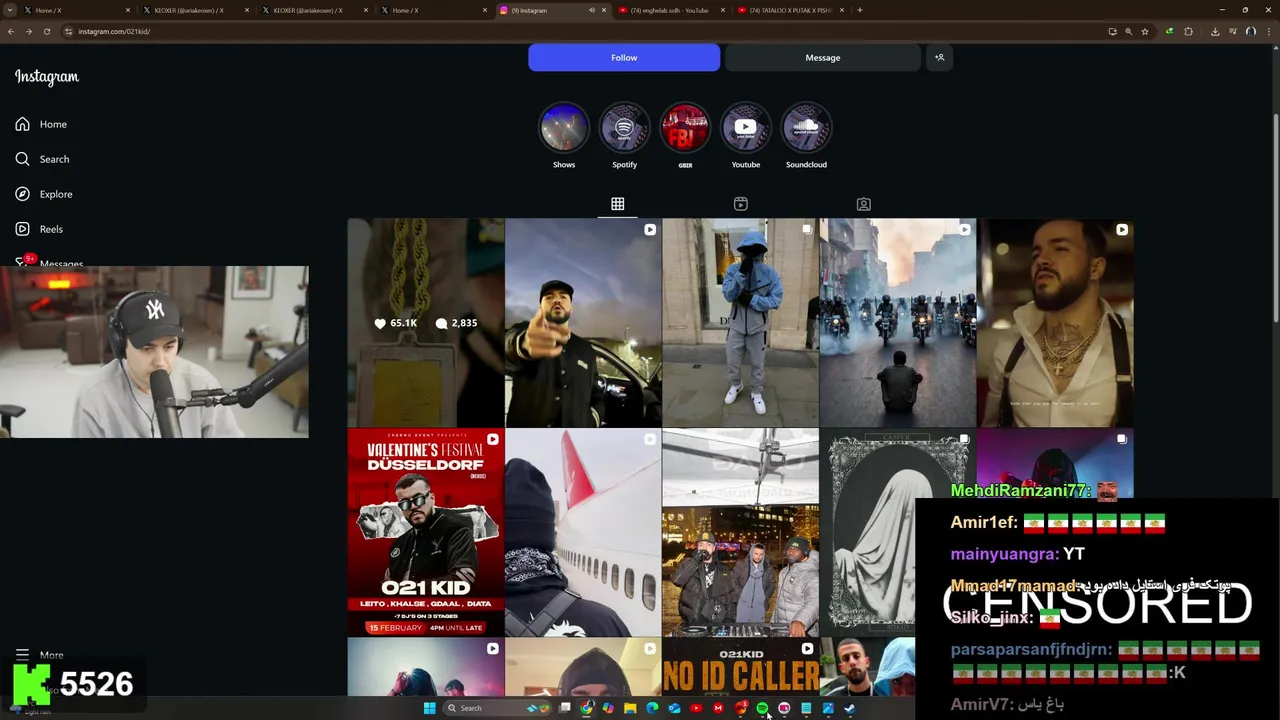Image resolution: width=1280 pixels, height=720 pixels.
Task: Open a new browser tab
Action: coord(860,10)
